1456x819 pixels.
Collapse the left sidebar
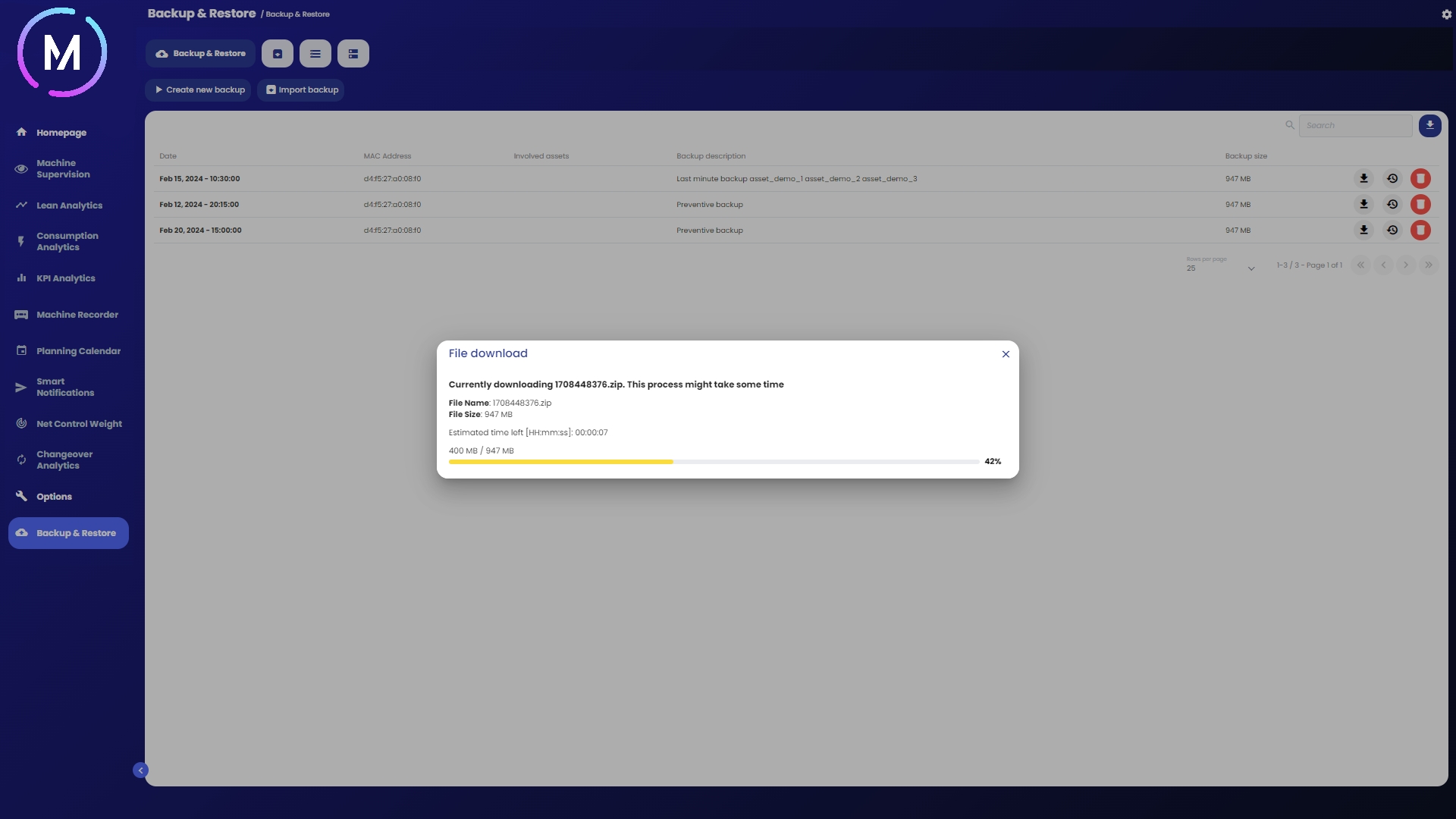click(x=140, y=770)
